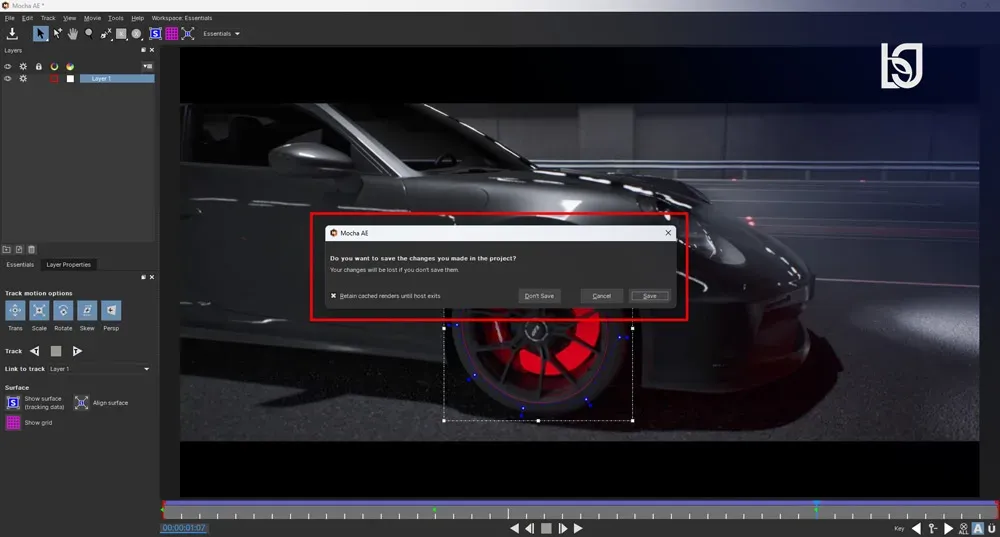Open the Workspace: Essentials menu
The height and width of the screenshot is (537, 1000).
[x=182, y=18]
